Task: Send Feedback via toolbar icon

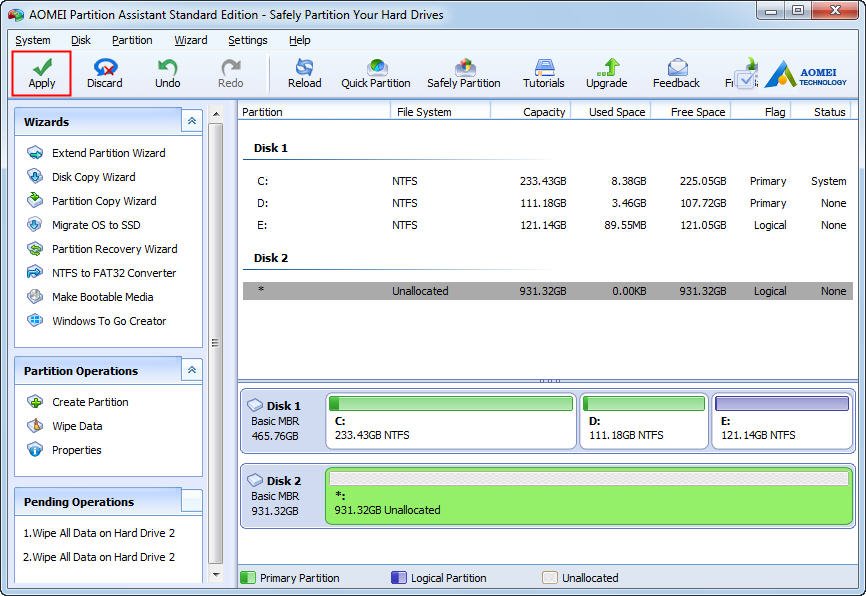Action: click(x=676, y=73)
